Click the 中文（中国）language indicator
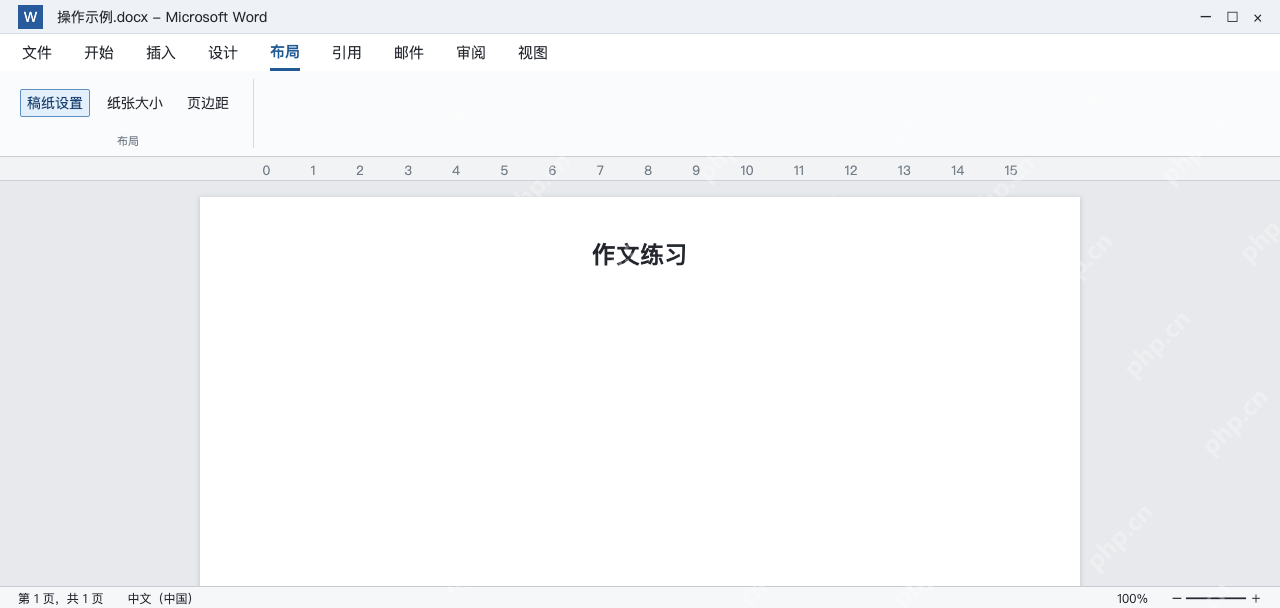 pyautogui.click(x=160, y=598)
